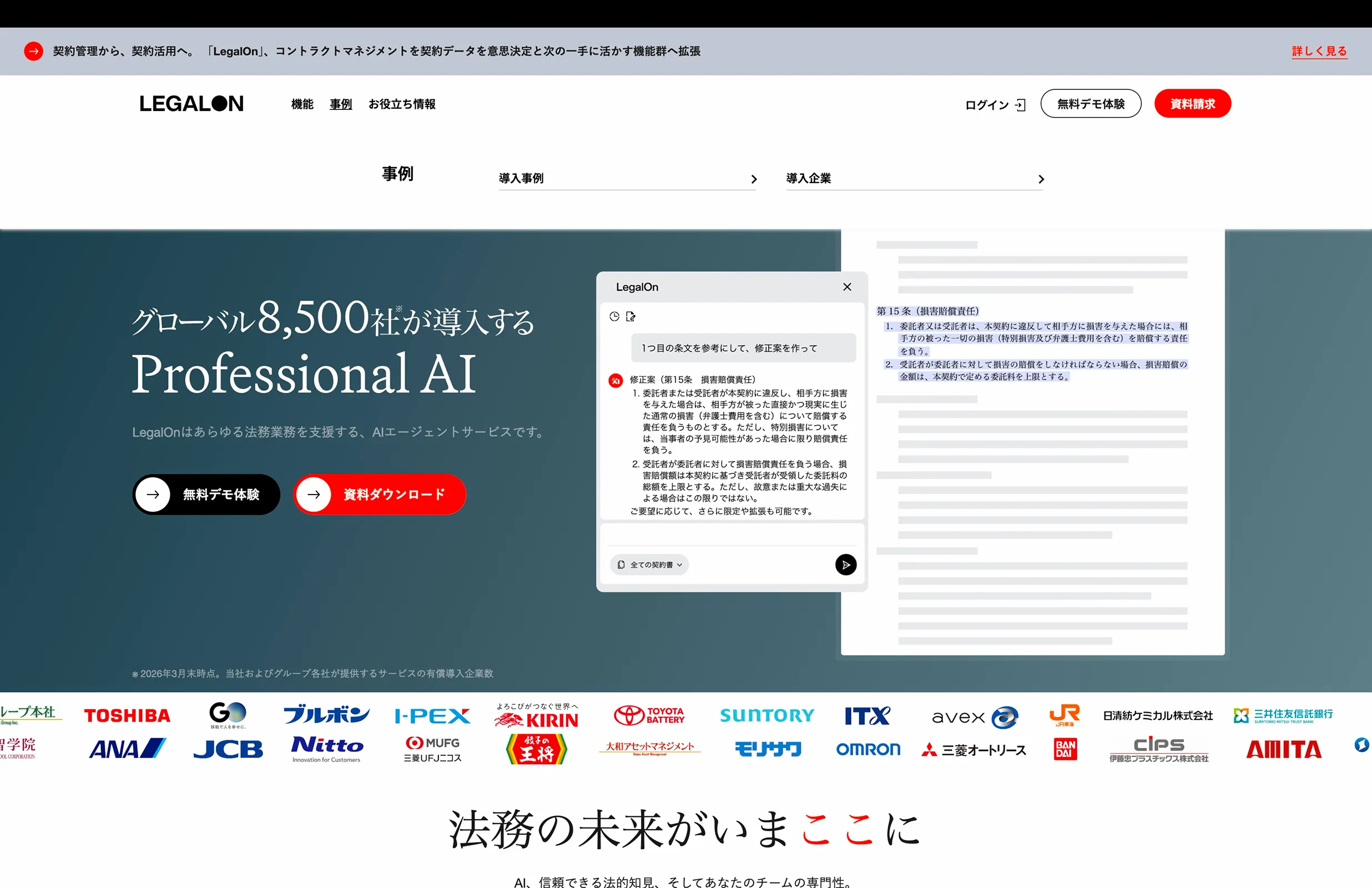This screenshot has width=1372, height=888.
Task: Click the AMITA logo
Action: click(1284, 750)
